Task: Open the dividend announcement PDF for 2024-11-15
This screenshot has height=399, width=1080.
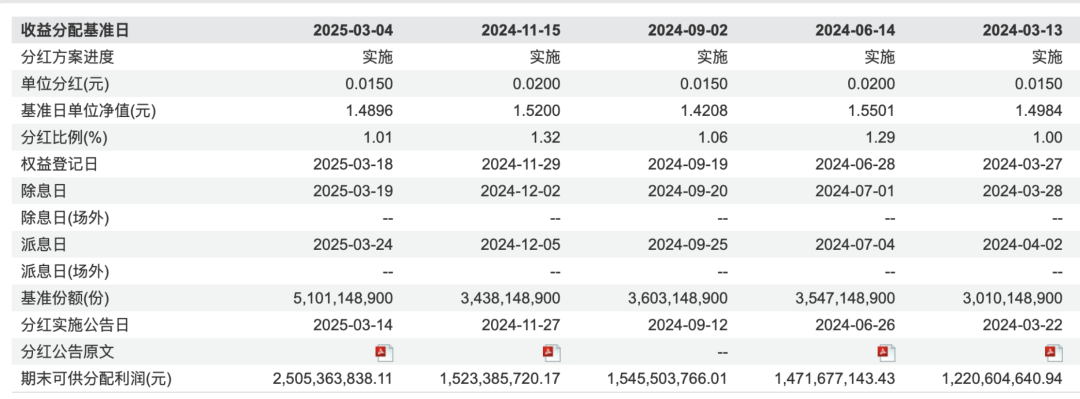Action: click(x=552, y=353)
